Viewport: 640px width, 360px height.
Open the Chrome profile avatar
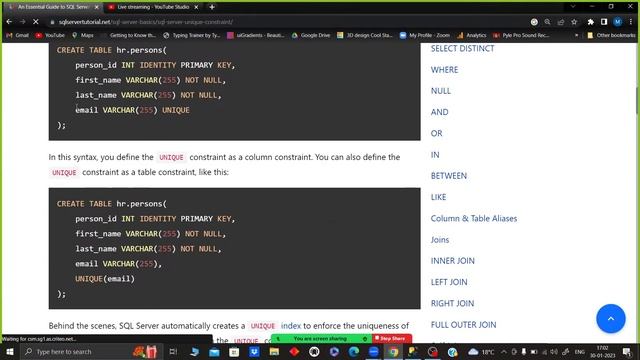pos(618,22)
